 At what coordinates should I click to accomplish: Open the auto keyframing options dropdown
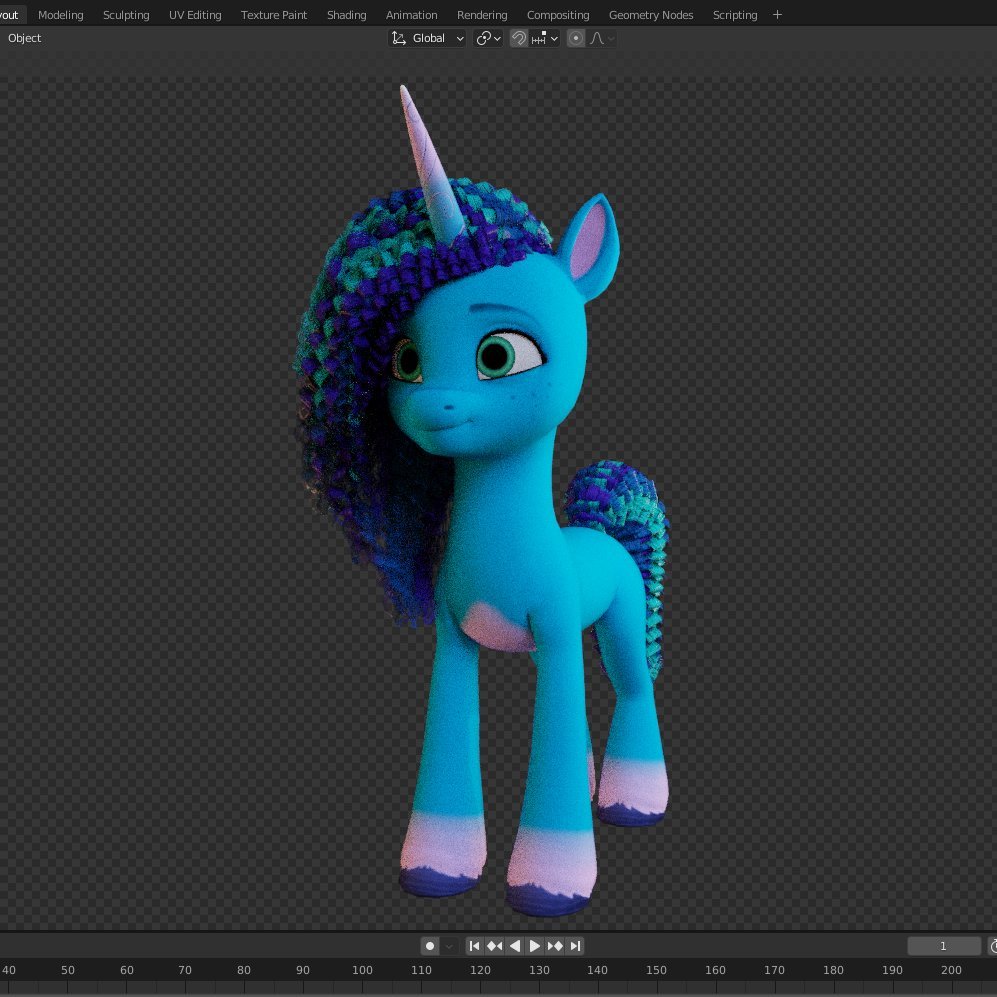click(x=449, y=946)
